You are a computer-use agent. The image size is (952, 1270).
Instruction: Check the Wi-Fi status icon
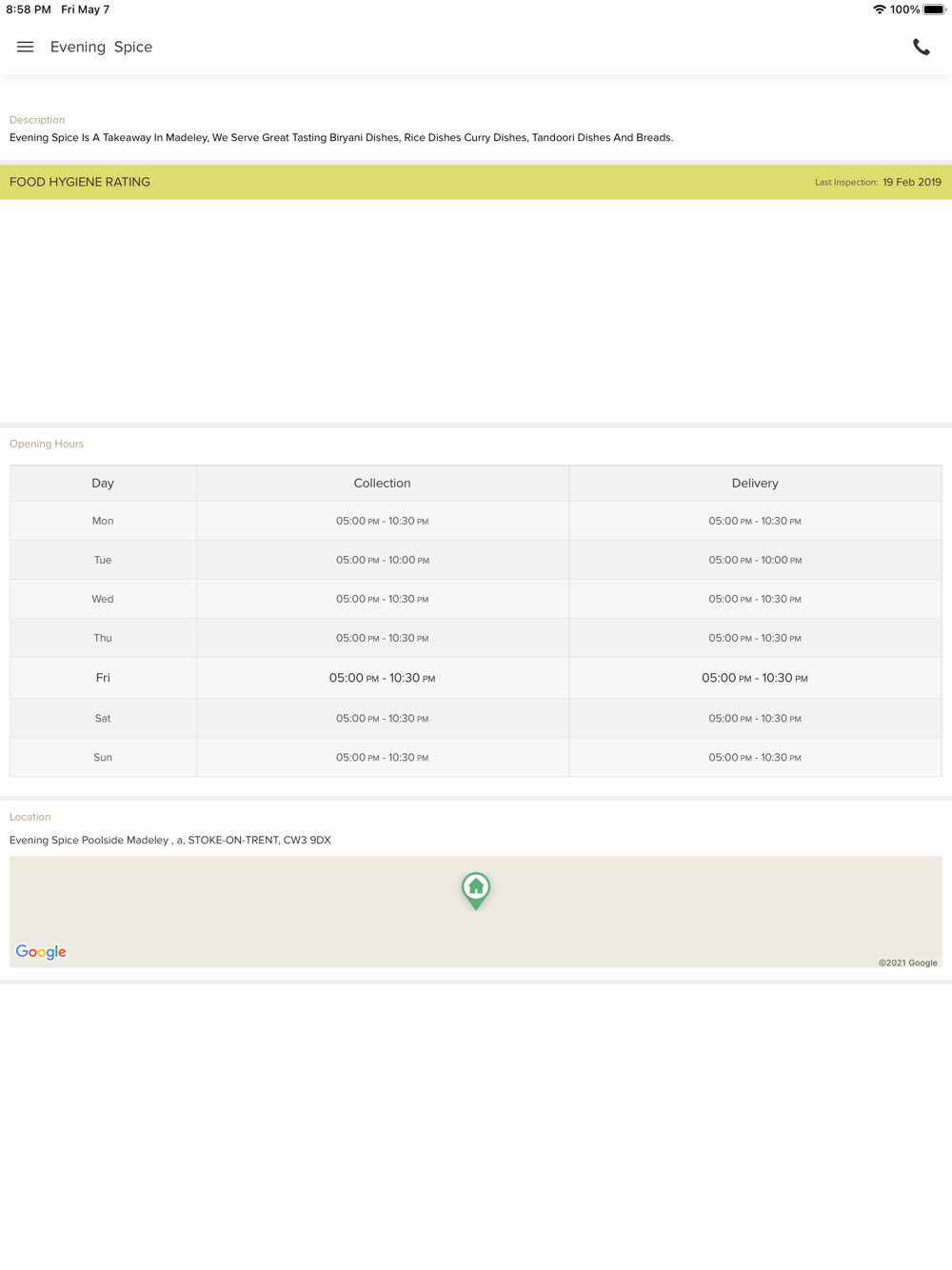point(879,10)
